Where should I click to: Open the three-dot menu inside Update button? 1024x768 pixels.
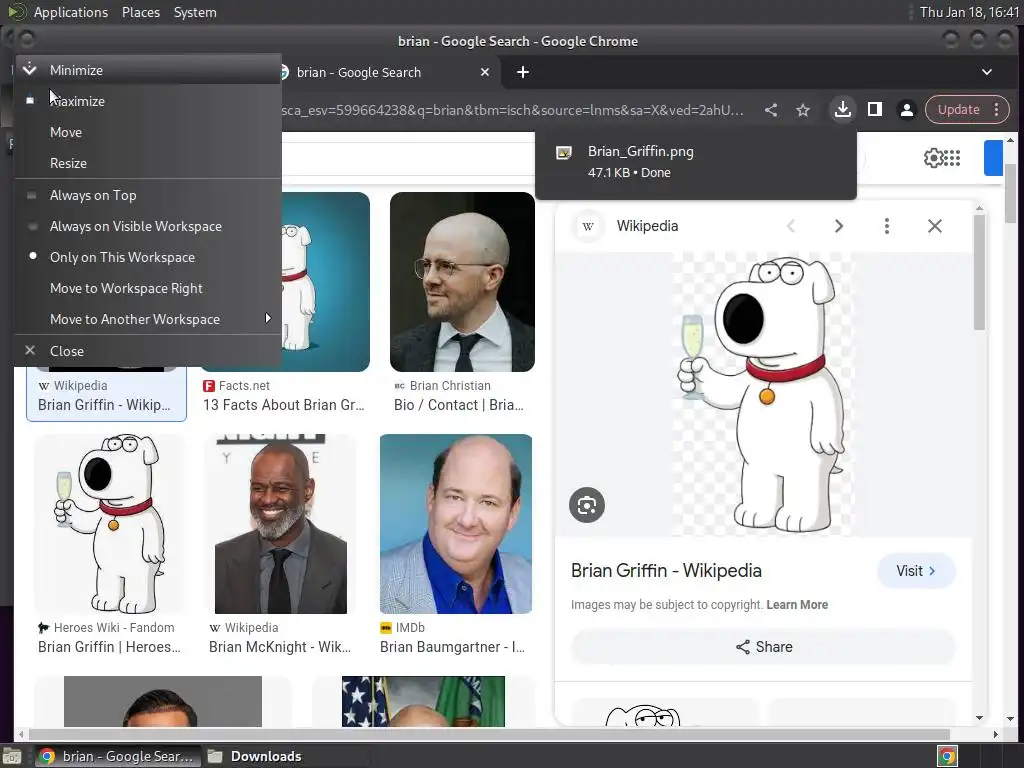pos(997,110)
